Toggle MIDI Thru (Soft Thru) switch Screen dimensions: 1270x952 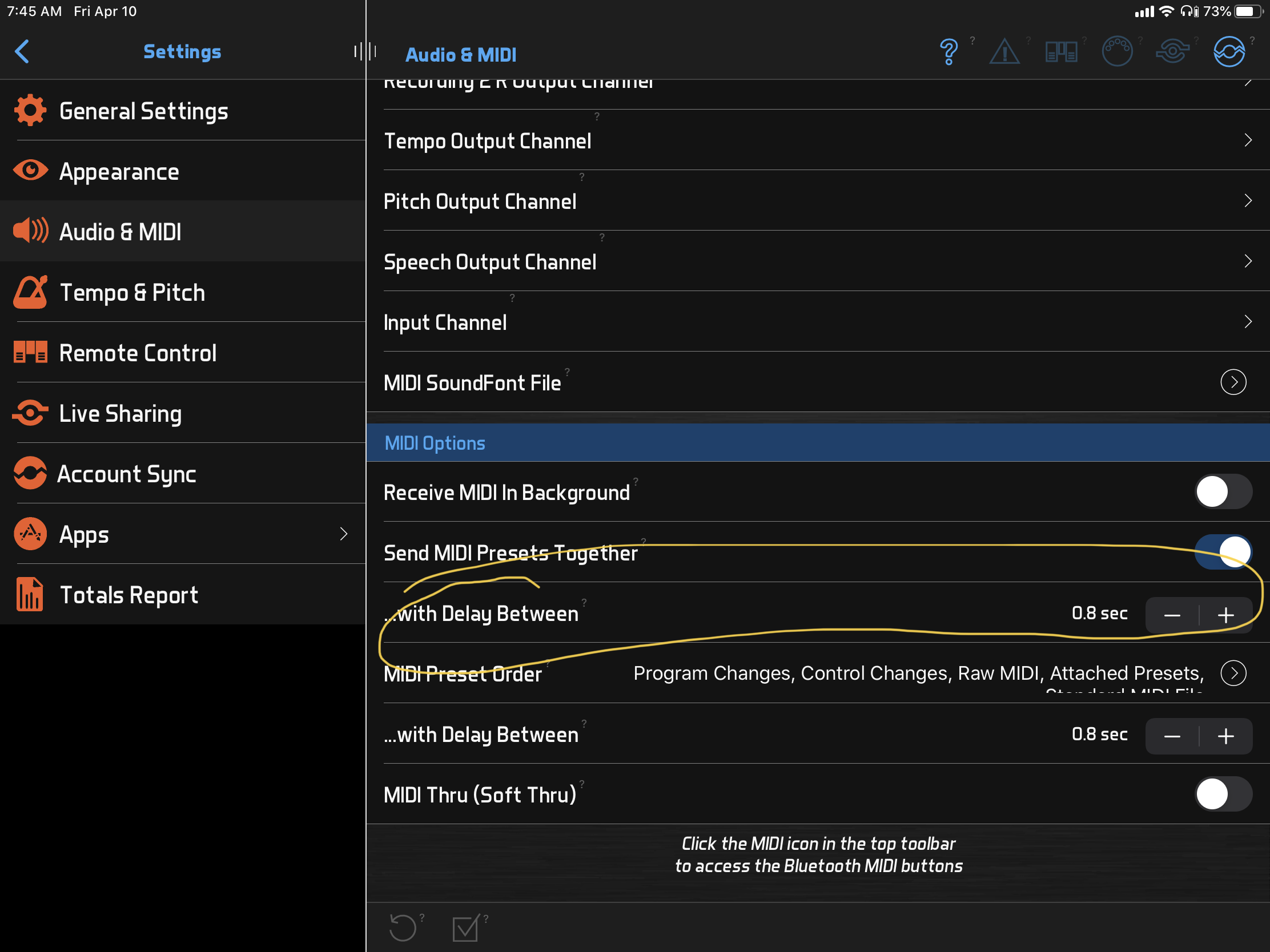point(1223,794)
